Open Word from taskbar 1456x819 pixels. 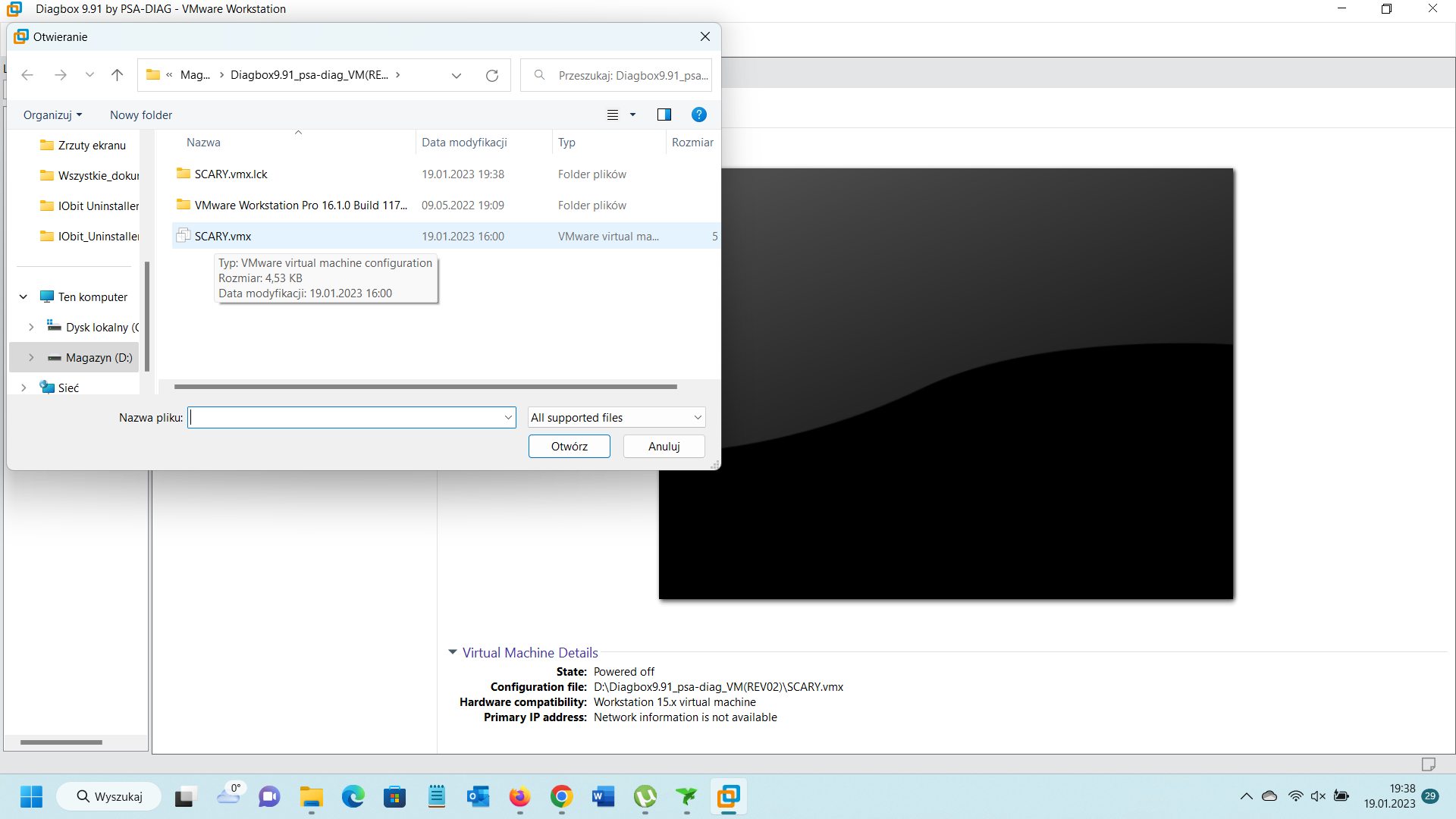point(603,796)
